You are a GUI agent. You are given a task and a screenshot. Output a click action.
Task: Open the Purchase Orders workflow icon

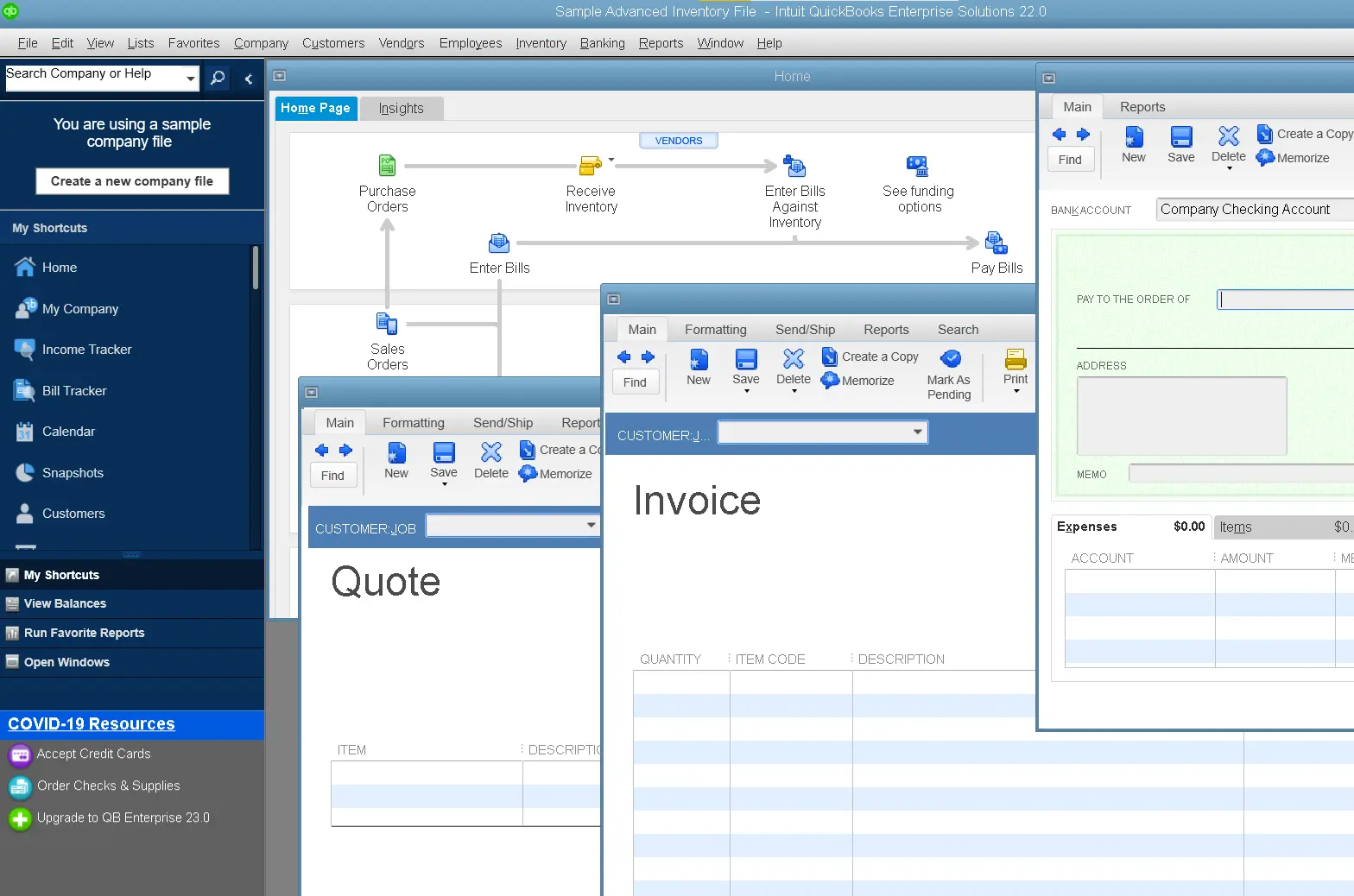387,165
